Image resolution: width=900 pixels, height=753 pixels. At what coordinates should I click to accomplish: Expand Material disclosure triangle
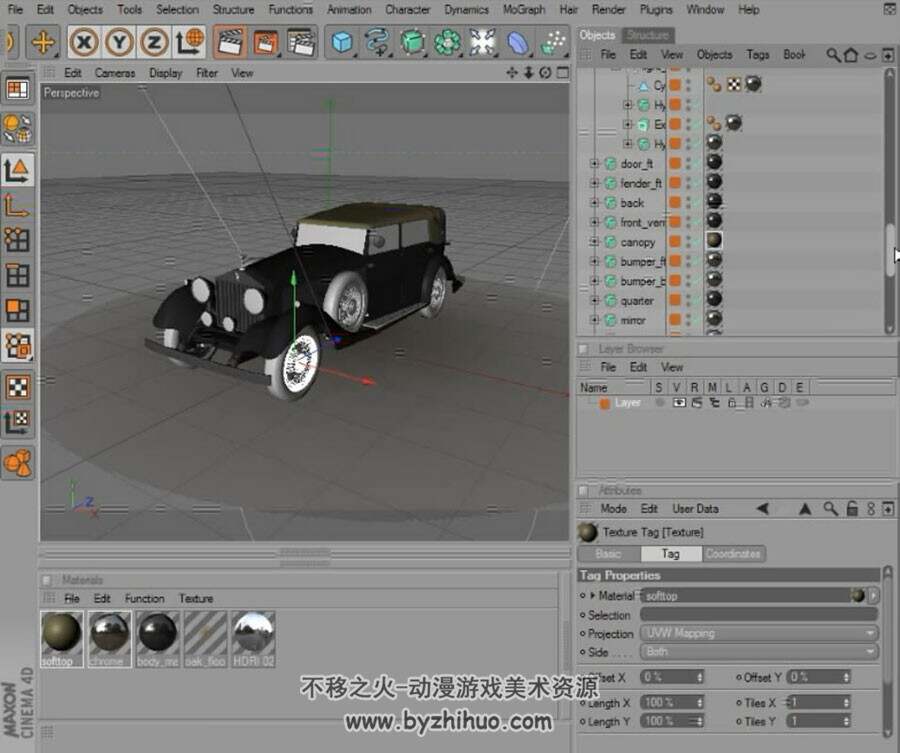click(593, 596)
